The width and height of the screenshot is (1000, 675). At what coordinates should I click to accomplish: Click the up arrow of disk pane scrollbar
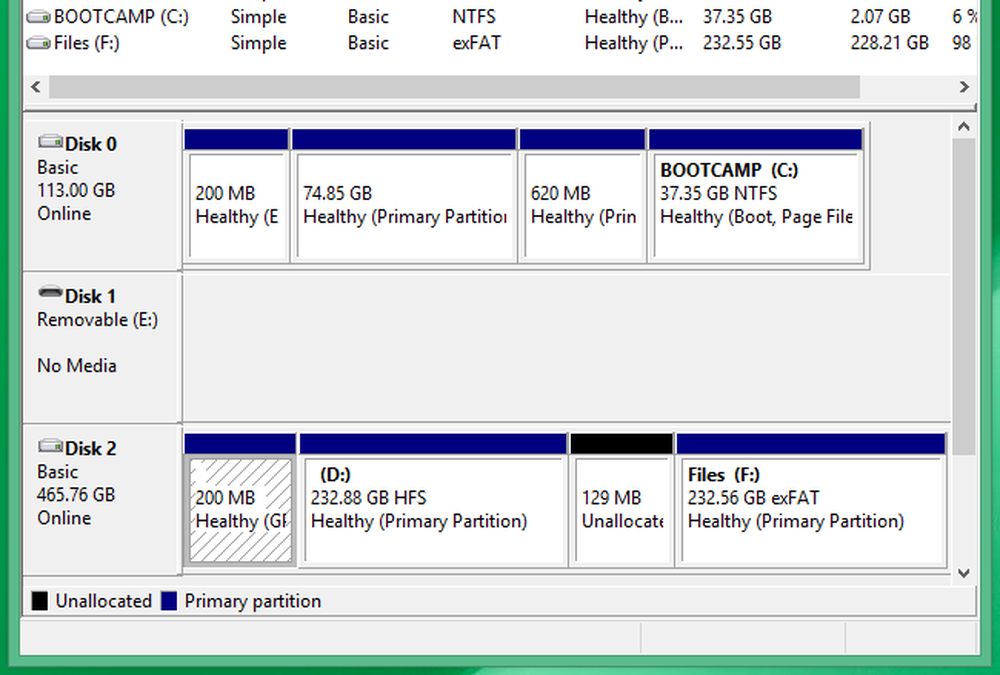coord(964,127)
